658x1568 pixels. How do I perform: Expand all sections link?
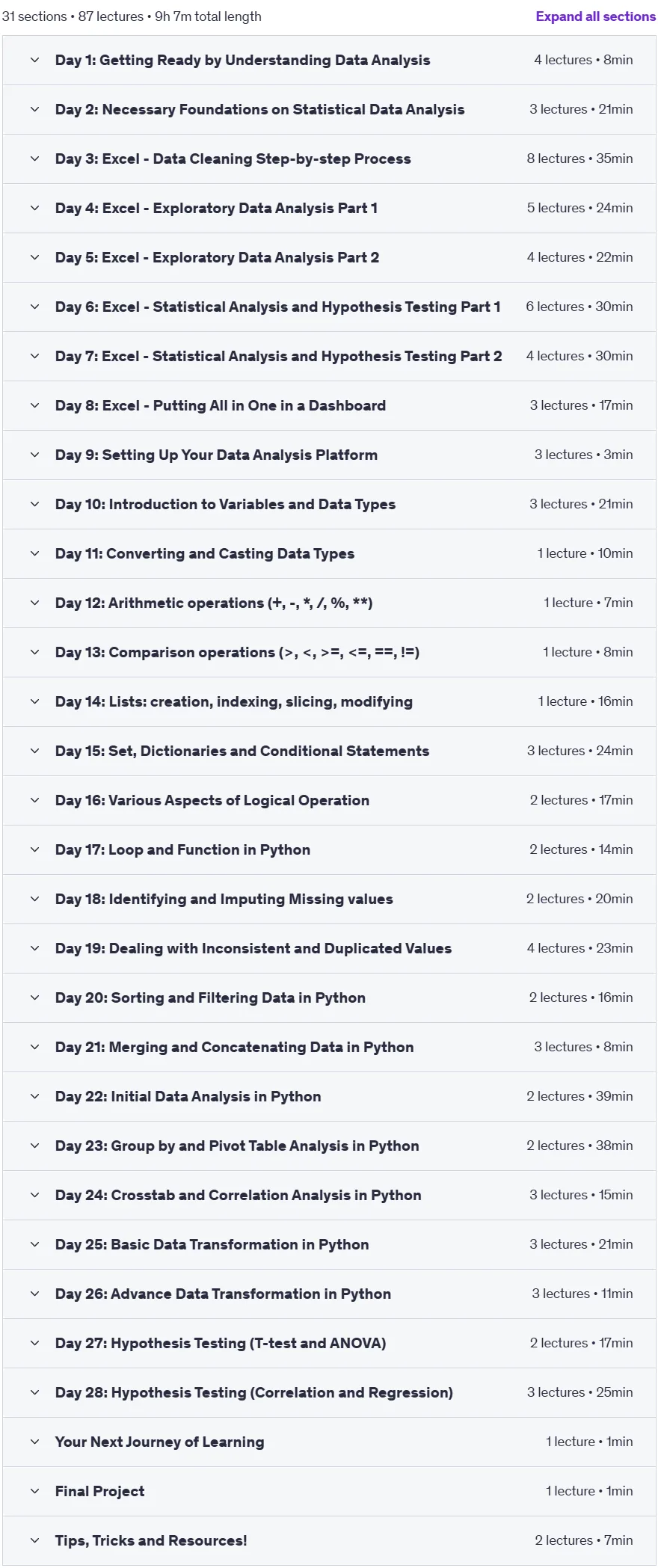[595, 16]
